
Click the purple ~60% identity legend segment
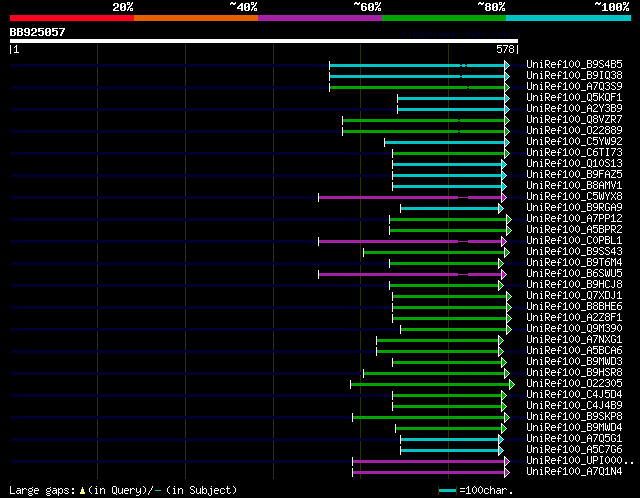pos(320,18)
